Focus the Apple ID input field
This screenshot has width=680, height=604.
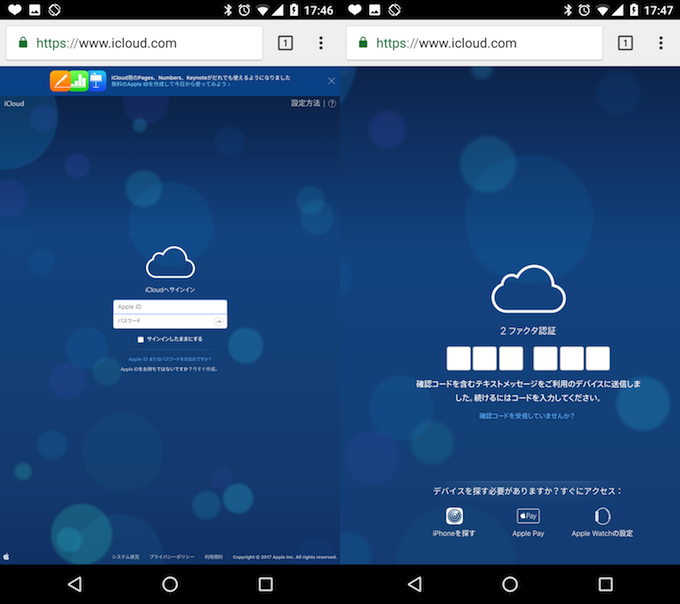tap(170, 307)
